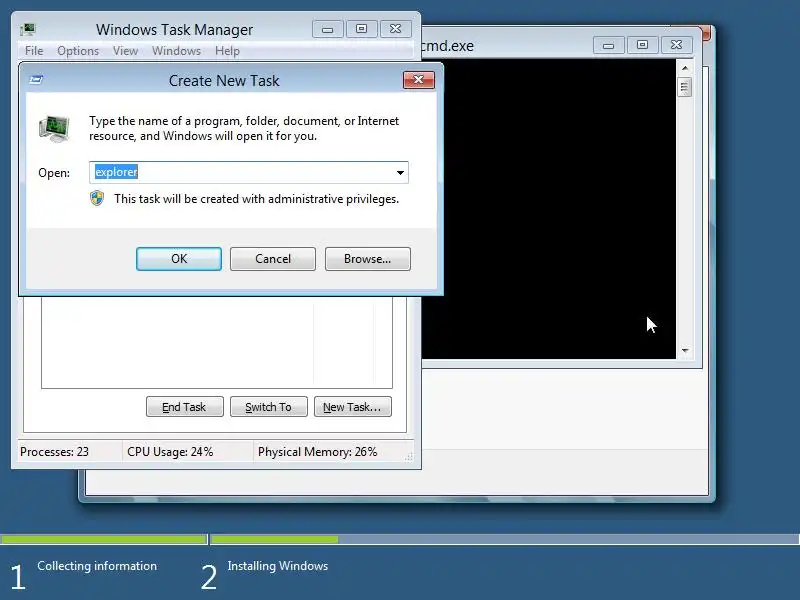Image resolution: width=800 pixels, height=600 pixels.
Task: Click the Installing Windows progress bar
Action: tap(505, 539)
